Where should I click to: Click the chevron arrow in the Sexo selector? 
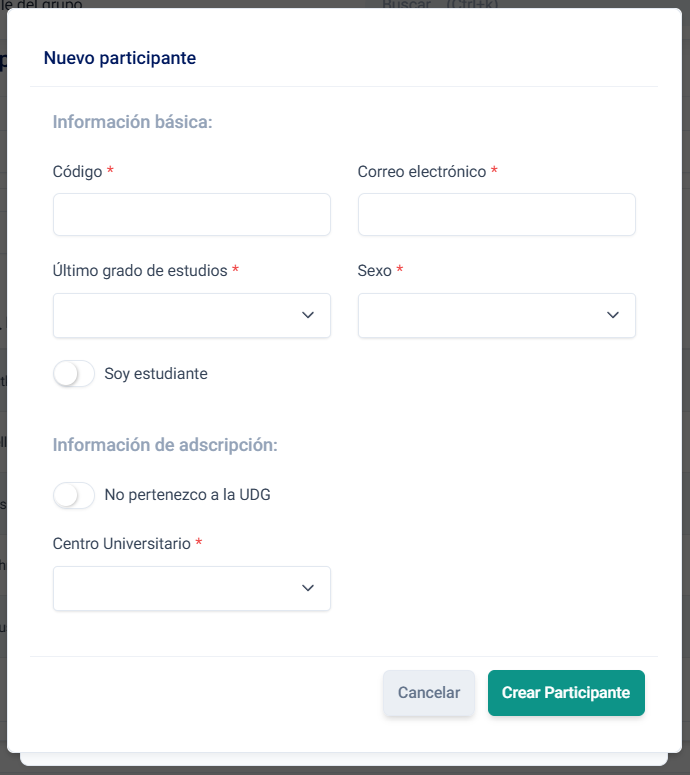pyautogui.click(x=613, y=315)
